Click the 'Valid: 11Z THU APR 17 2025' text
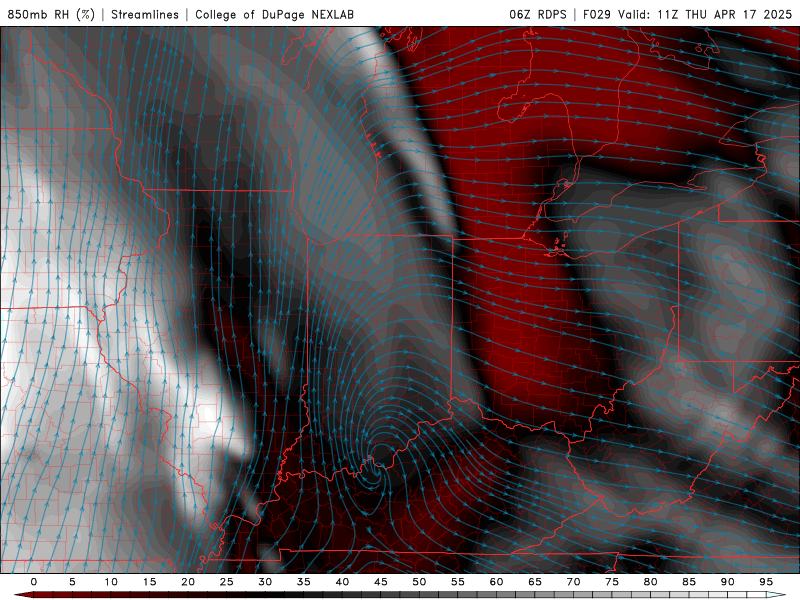The width and height of the screenshot is (800, 600). point(705,14)
